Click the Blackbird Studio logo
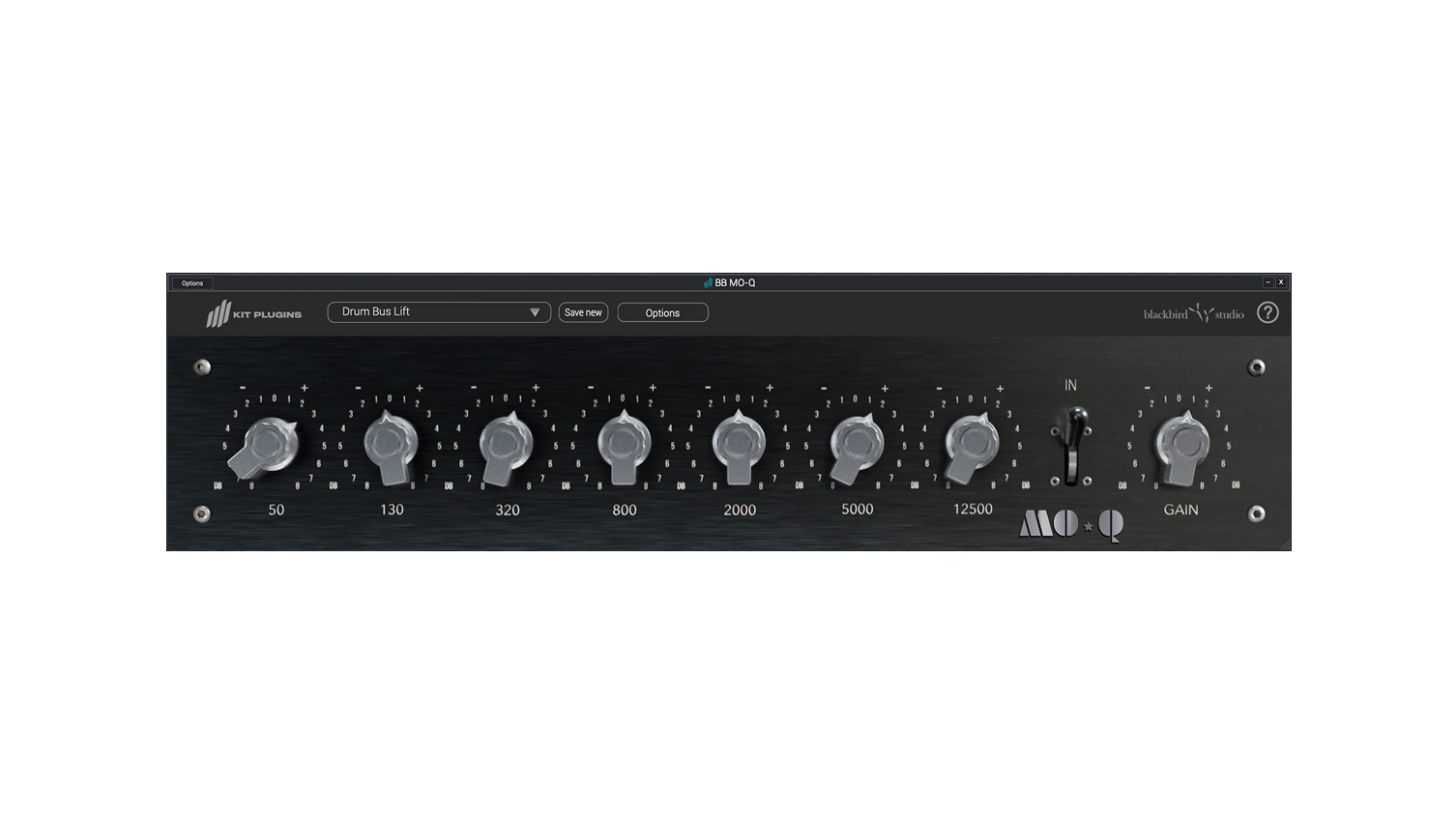Viewport: 1456px width, 822px height. point(1193,313)
